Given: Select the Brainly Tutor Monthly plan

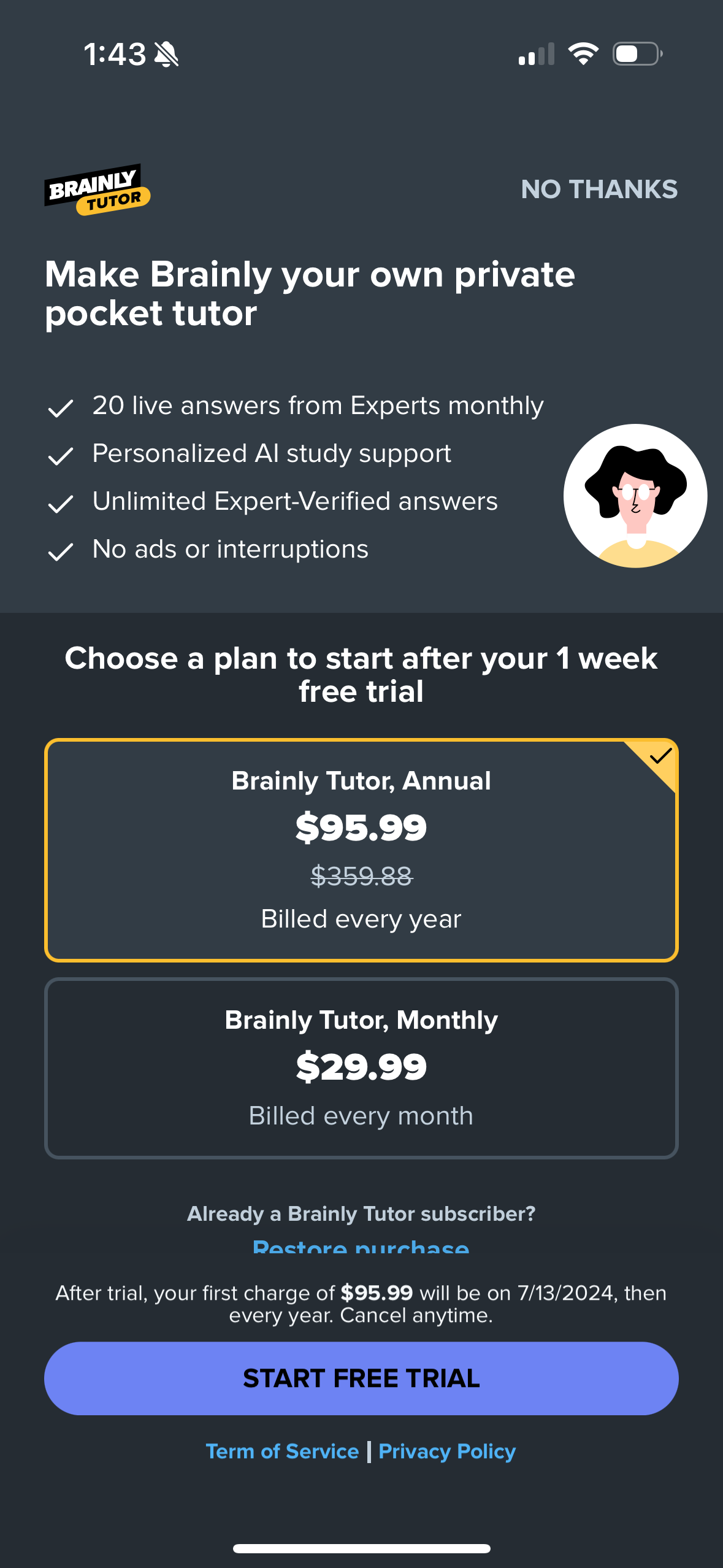Looking at the screenshot, I should pyautogui.click(x=361, y=1067).
